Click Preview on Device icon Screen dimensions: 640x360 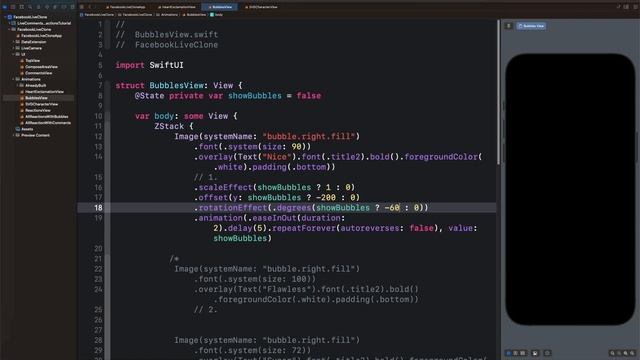pyautogui.click(x=547, y=353)
